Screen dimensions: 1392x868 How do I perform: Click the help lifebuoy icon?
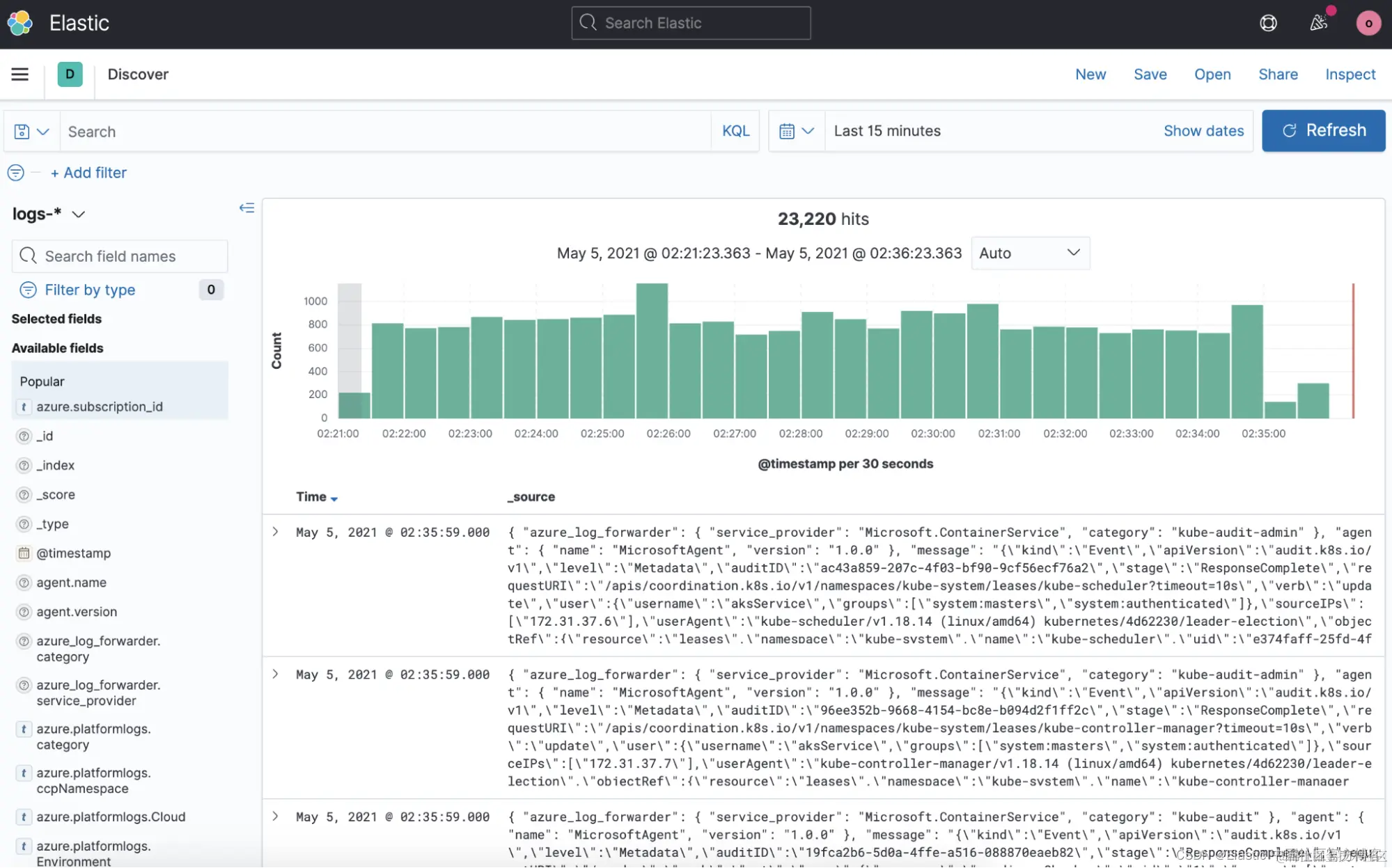pyautogui.click(x=1268, y=23)
